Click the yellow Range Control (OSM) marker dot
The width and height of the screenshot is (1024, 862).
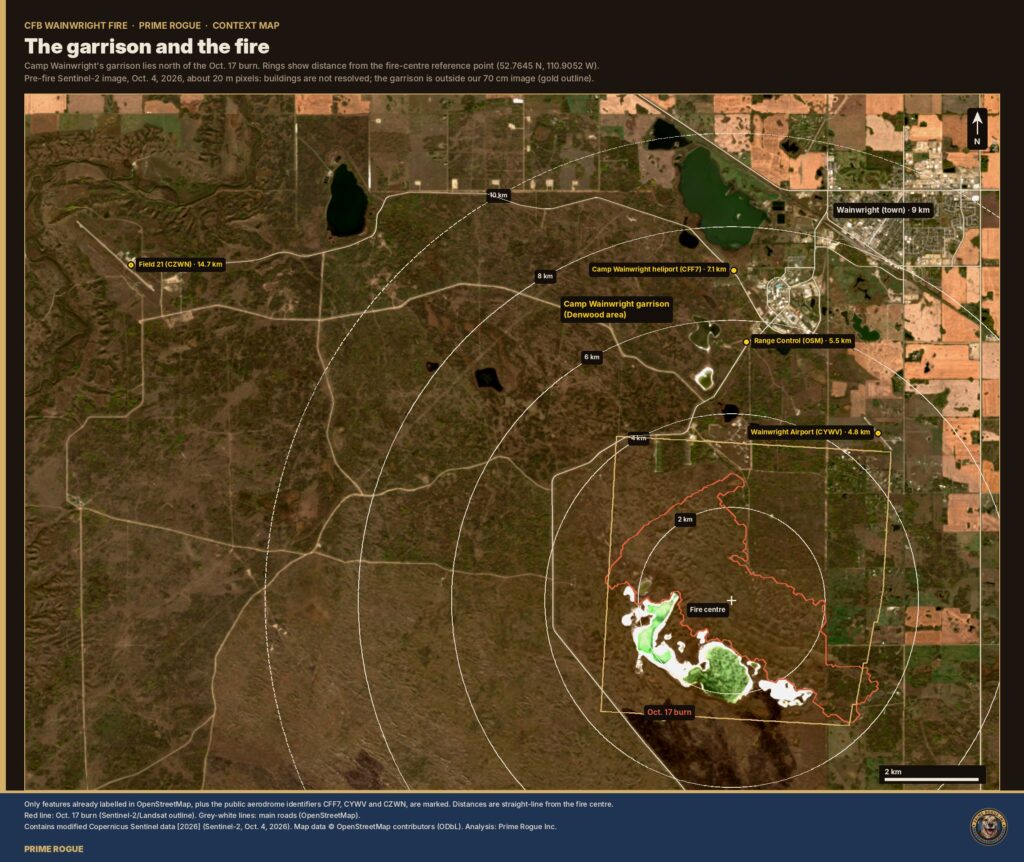coord(746,342)
